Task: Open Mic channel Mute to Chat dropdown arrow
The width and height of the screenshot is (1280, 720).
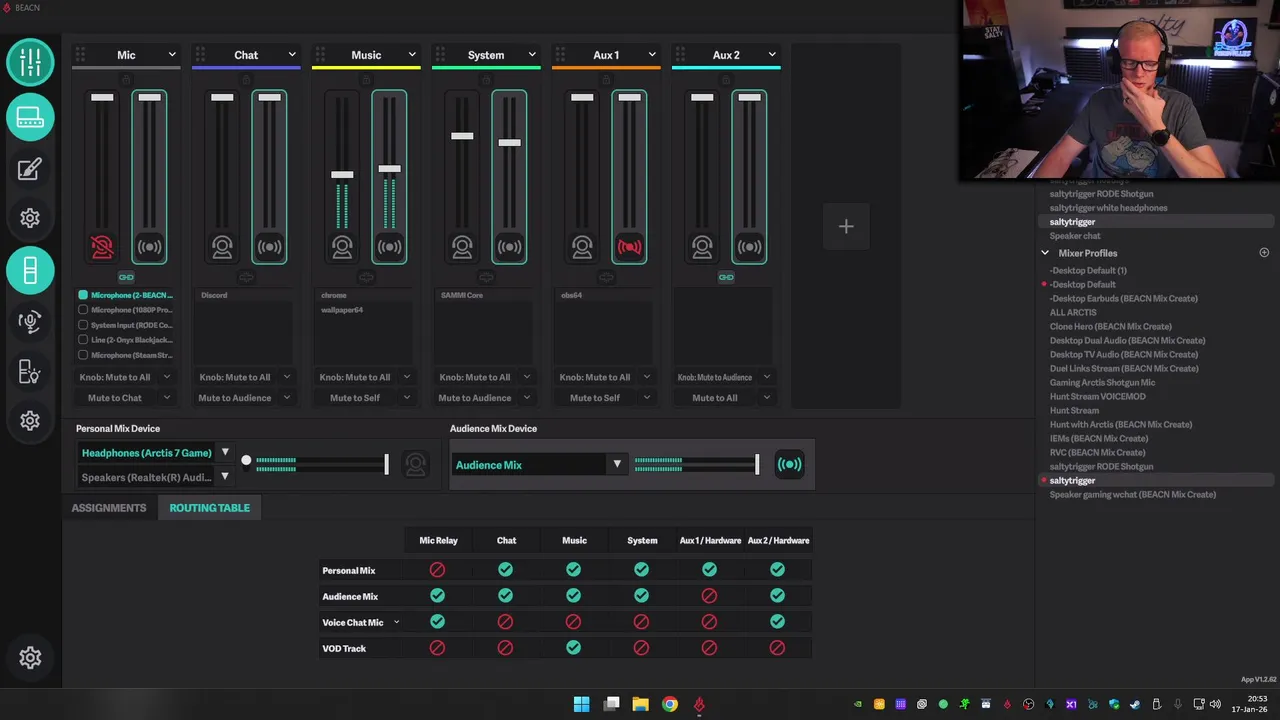Action: pos(167,398)
